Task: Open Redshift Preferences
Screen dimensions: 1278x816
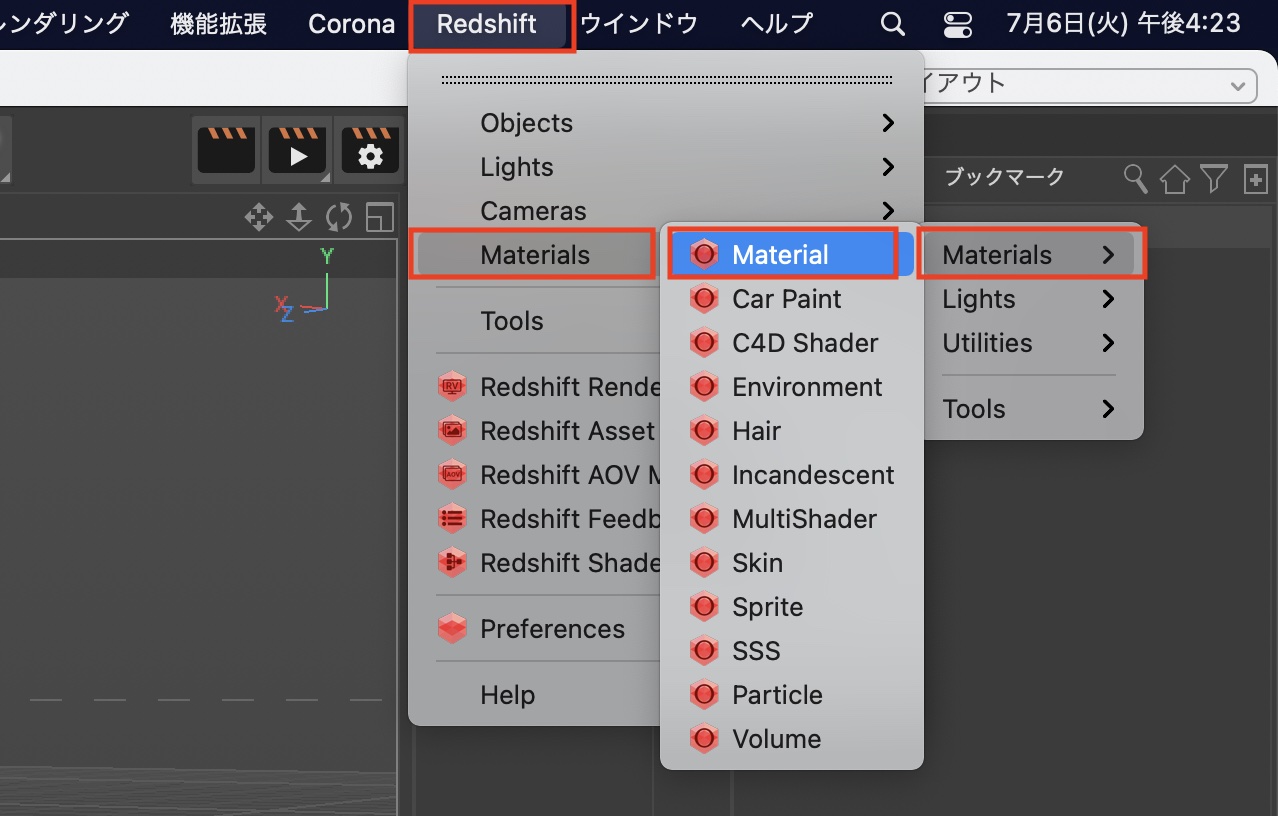Action: tap(552, 629)
